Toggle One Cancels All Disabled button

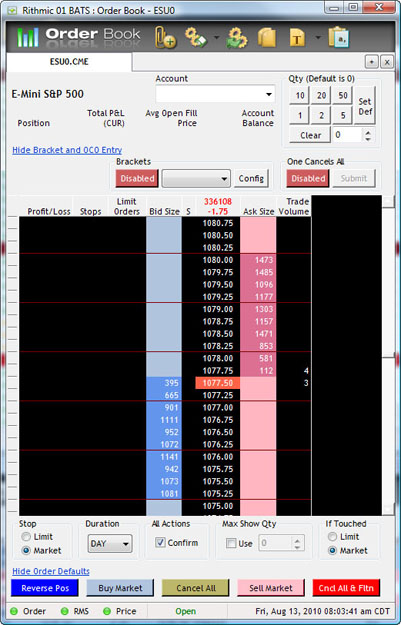308,178
